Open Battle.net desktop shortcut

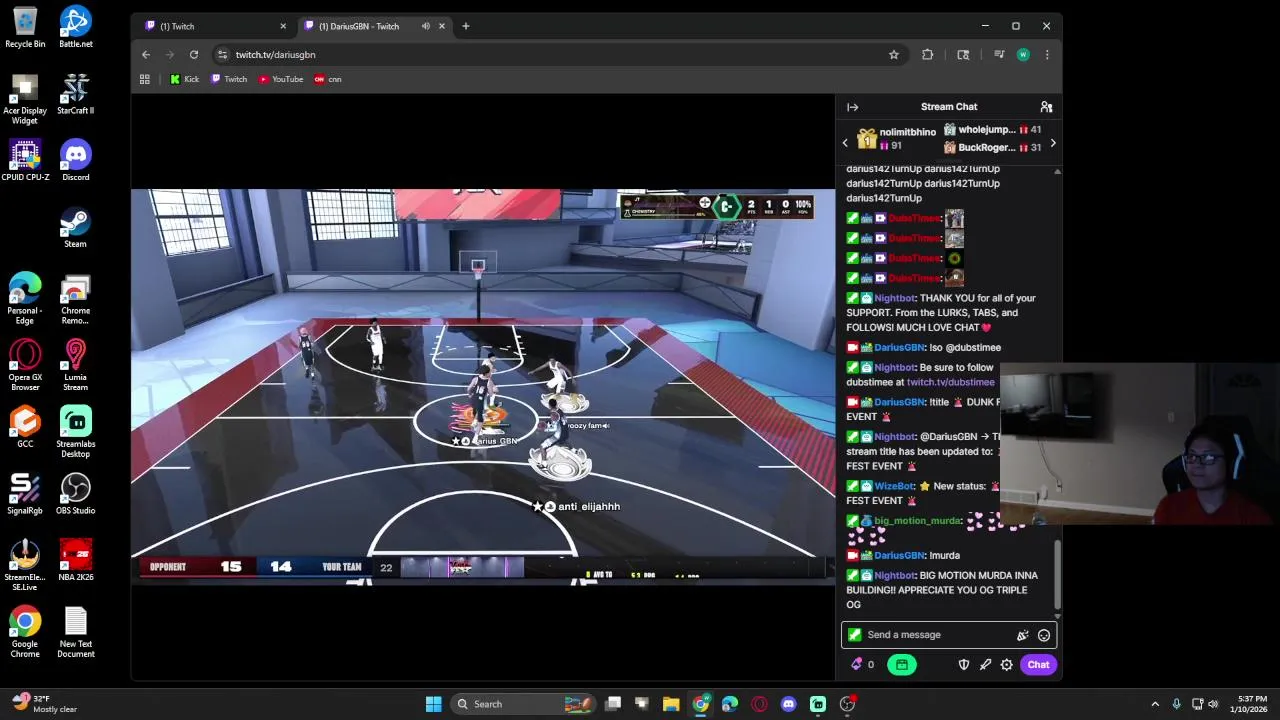coord(76,27)
